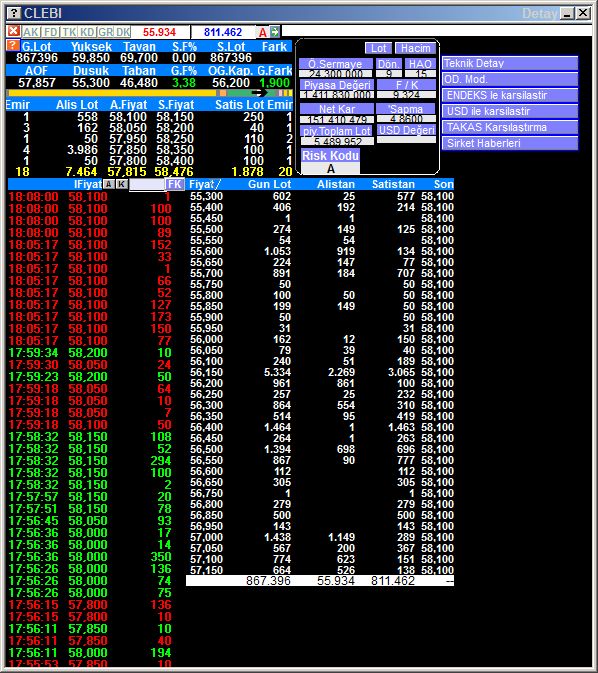Select the FD toolbar icon

pyautogui.click(x=51, y=32)
